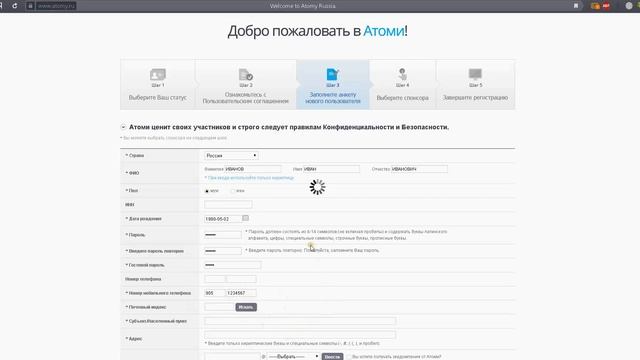Go to Step 5 Завершите регистрацию
640x360 pixels.
pos(476,84)
